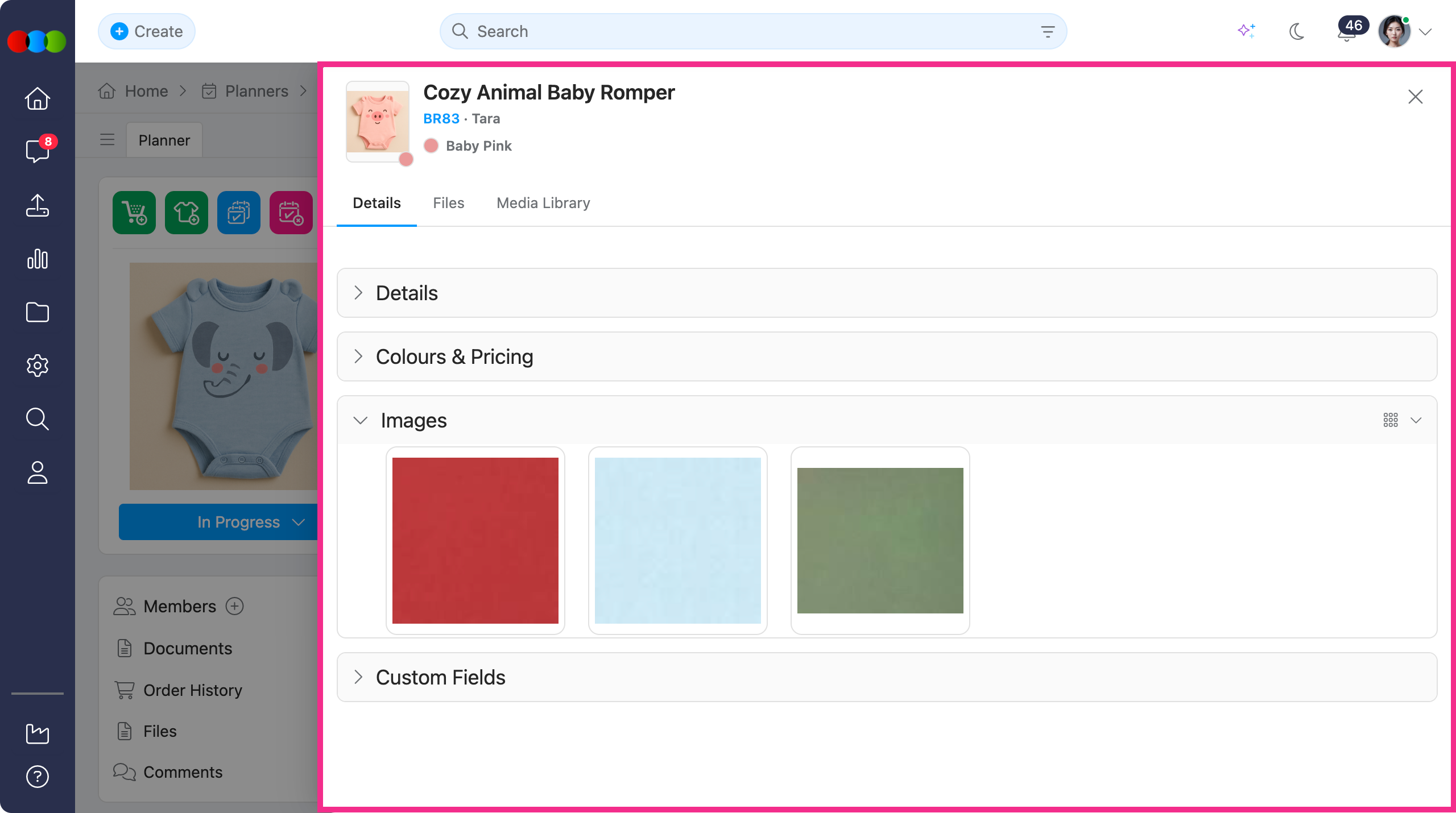Click into the Search field

pos(753,31)
